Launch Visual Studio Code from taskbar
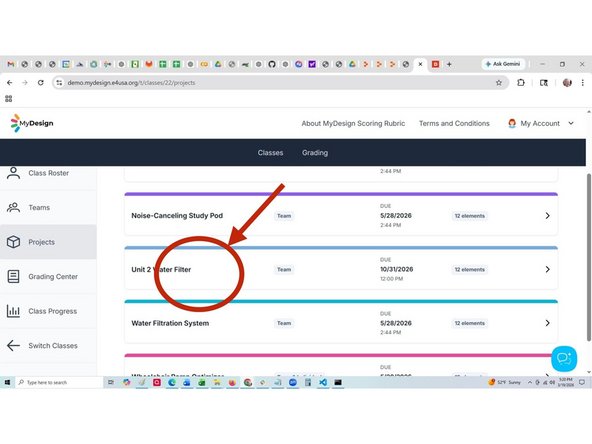Image resolution: width=592 pixels, height=444 pixels. coord(323,382)
